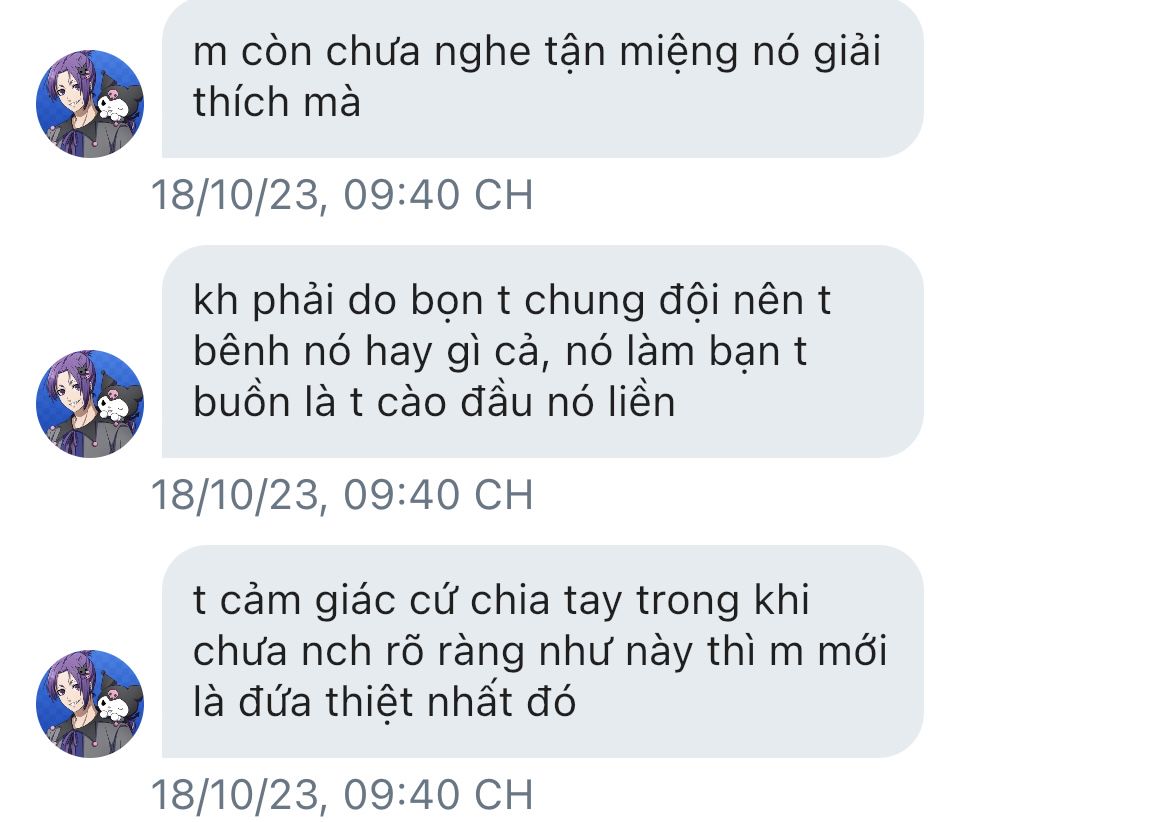The height and width of the screenshot is (822, 1170).
Task: Click the line 't cảm giác cứ chia tay trong khi'
Action: click(501, 600)
